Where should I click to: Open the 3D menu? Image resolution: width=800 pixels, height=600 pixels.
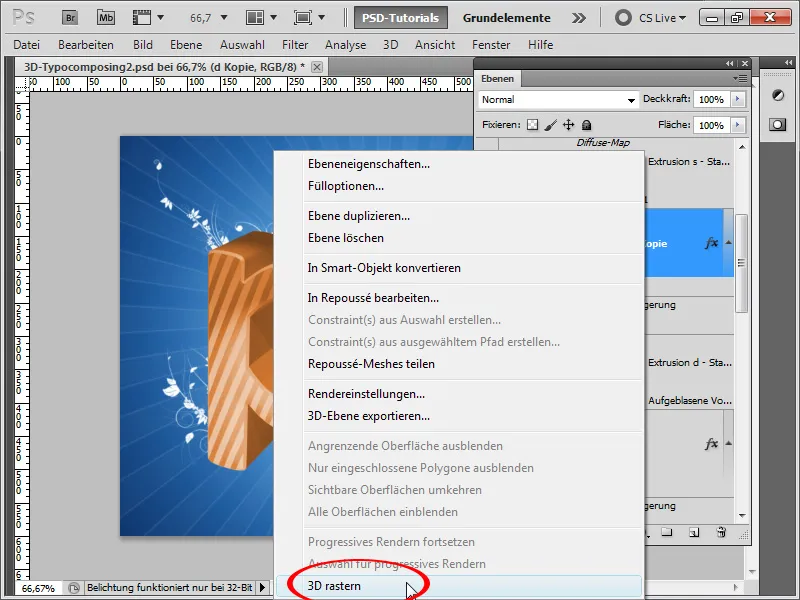point(391,45)
